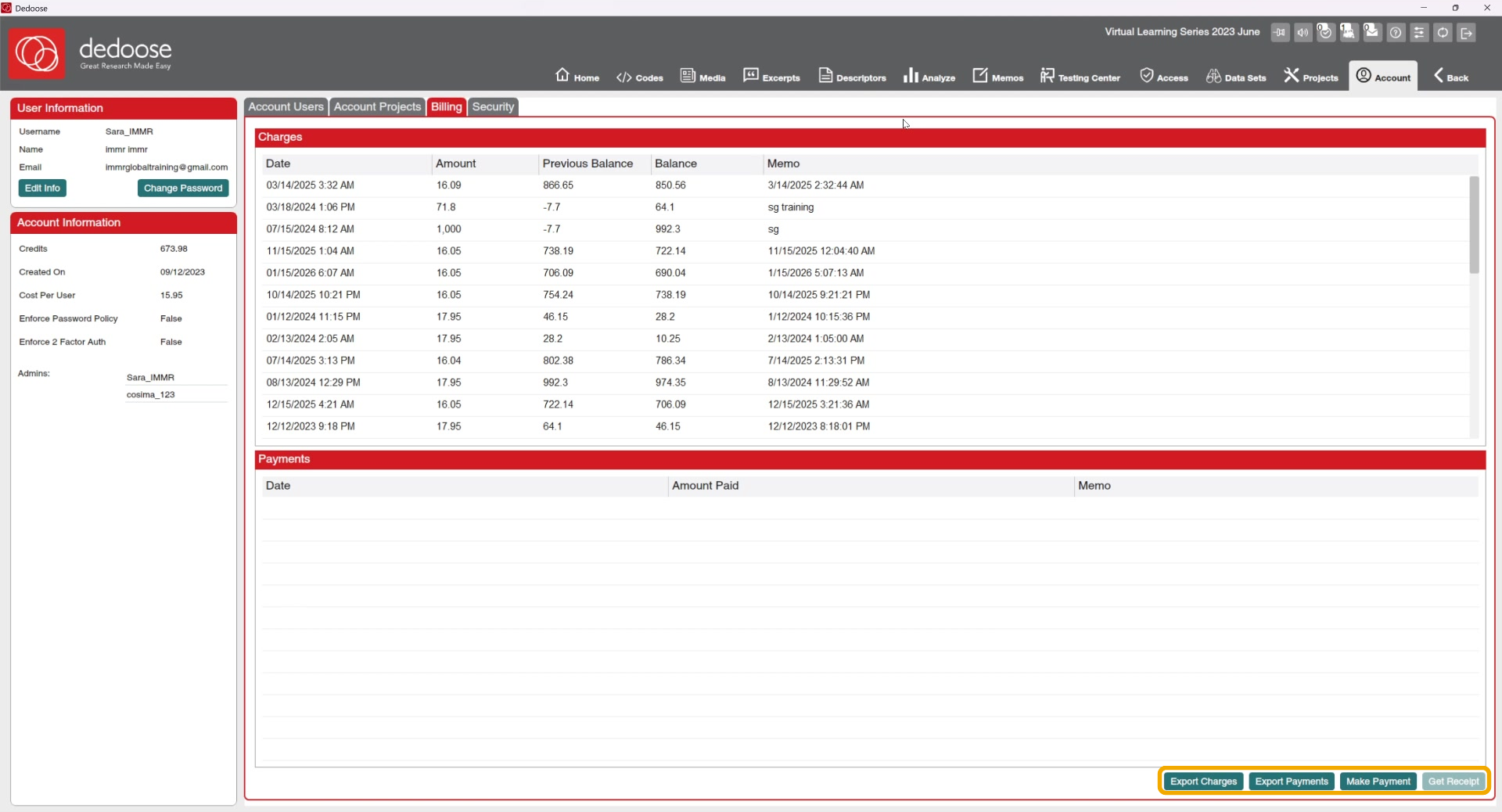Viewport: 1502px width, 812px height.
Task: Switch to the Security tab
Action: point(493,107)
